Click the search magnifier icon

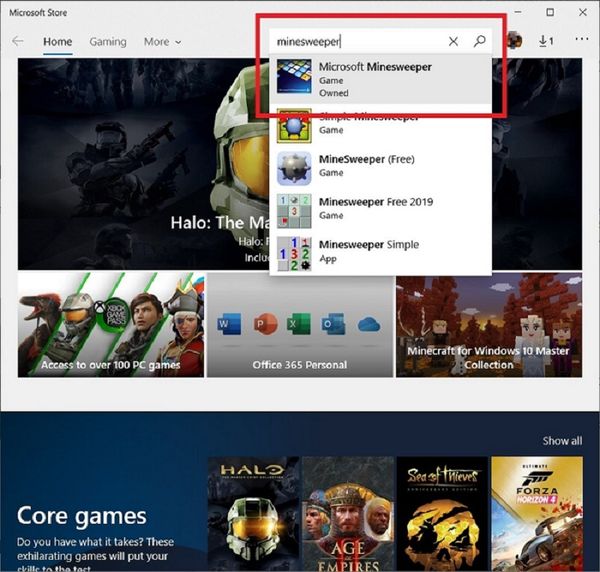click(x=480, y=41)
